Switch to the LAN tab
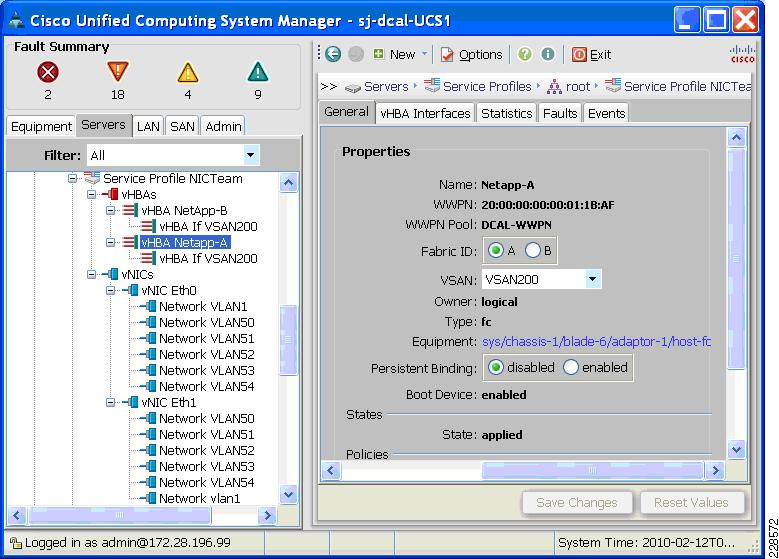 point(148,127)
